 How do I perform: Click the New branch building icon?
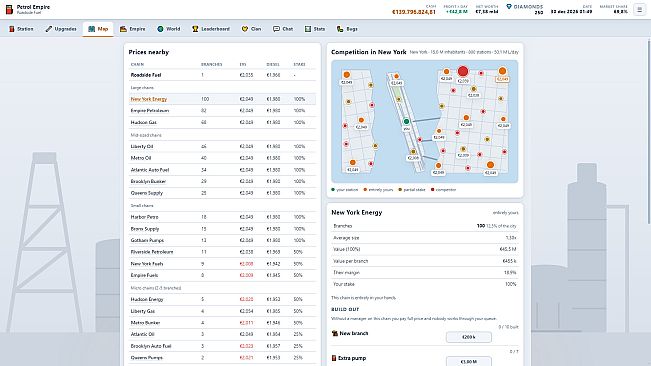[335, 333]
